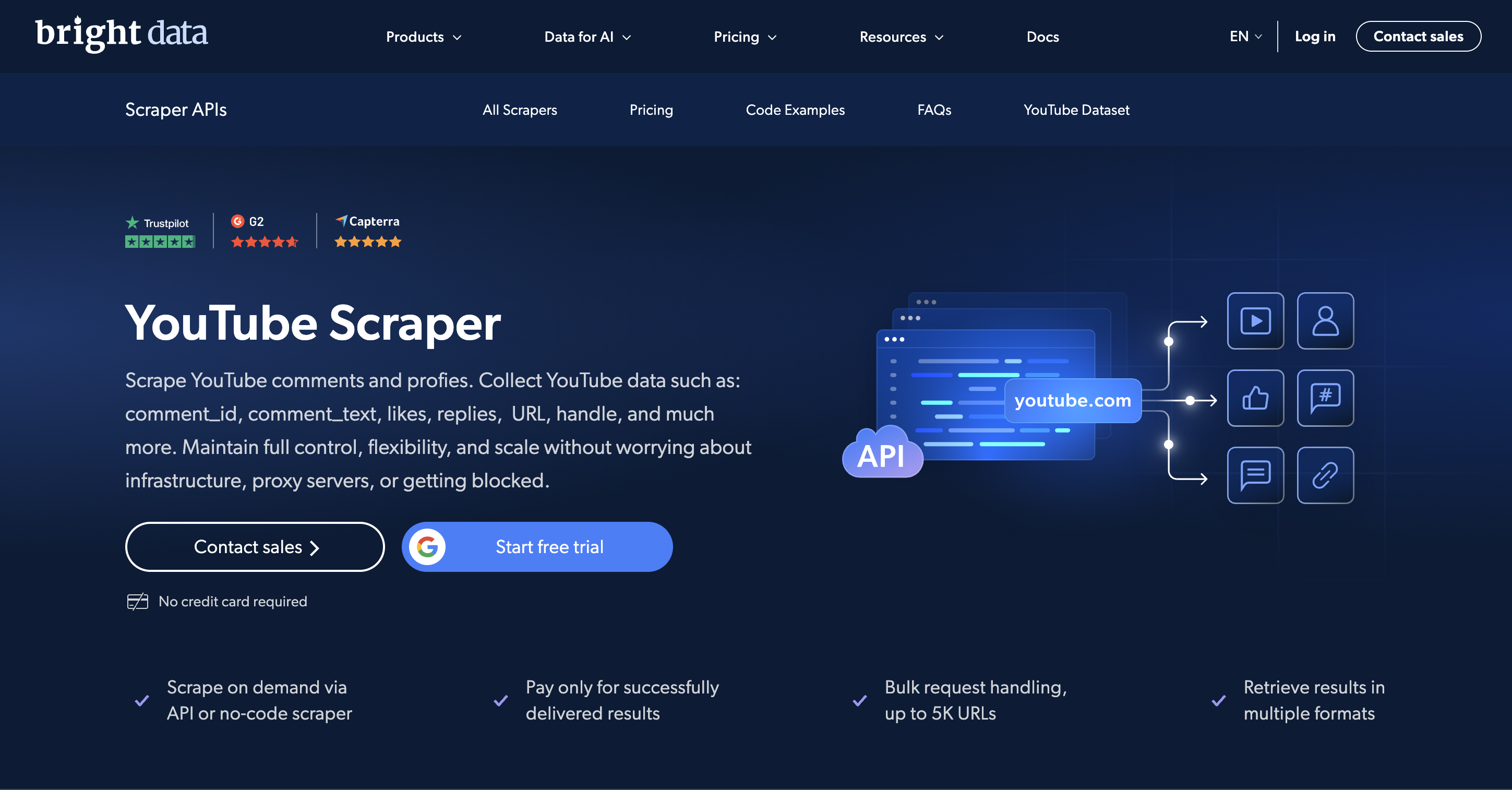Click the video play icon tile
Image resolution: width=1512 pixels, height=790 pixels.
tap(1255, 321)
